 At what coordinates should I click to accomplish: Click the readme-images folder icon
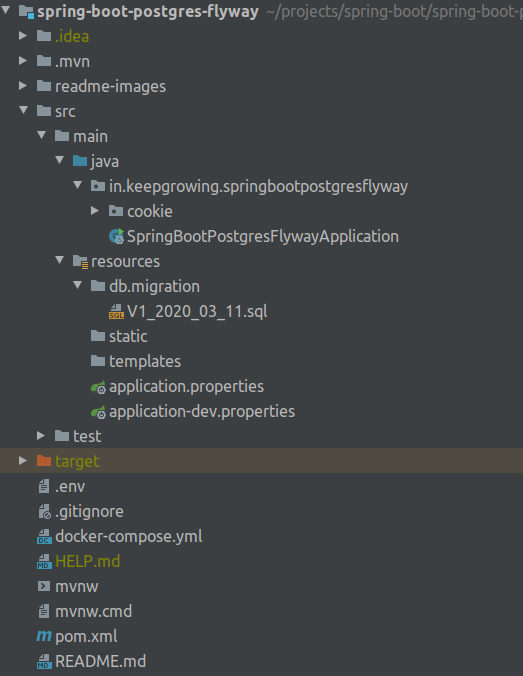pyautogui.click(x=44, y=86)
